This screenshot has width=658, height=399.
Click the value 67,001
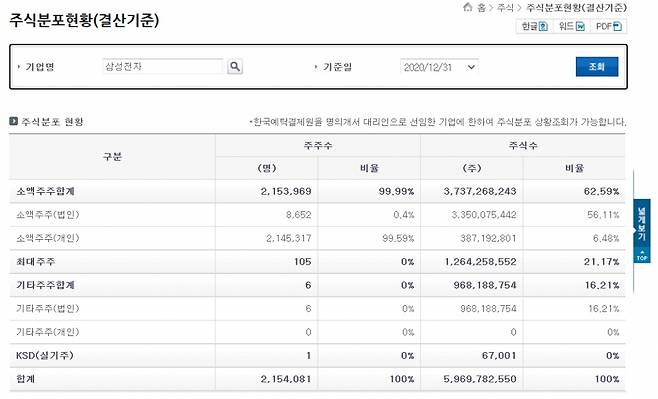(x=499, y=356)
